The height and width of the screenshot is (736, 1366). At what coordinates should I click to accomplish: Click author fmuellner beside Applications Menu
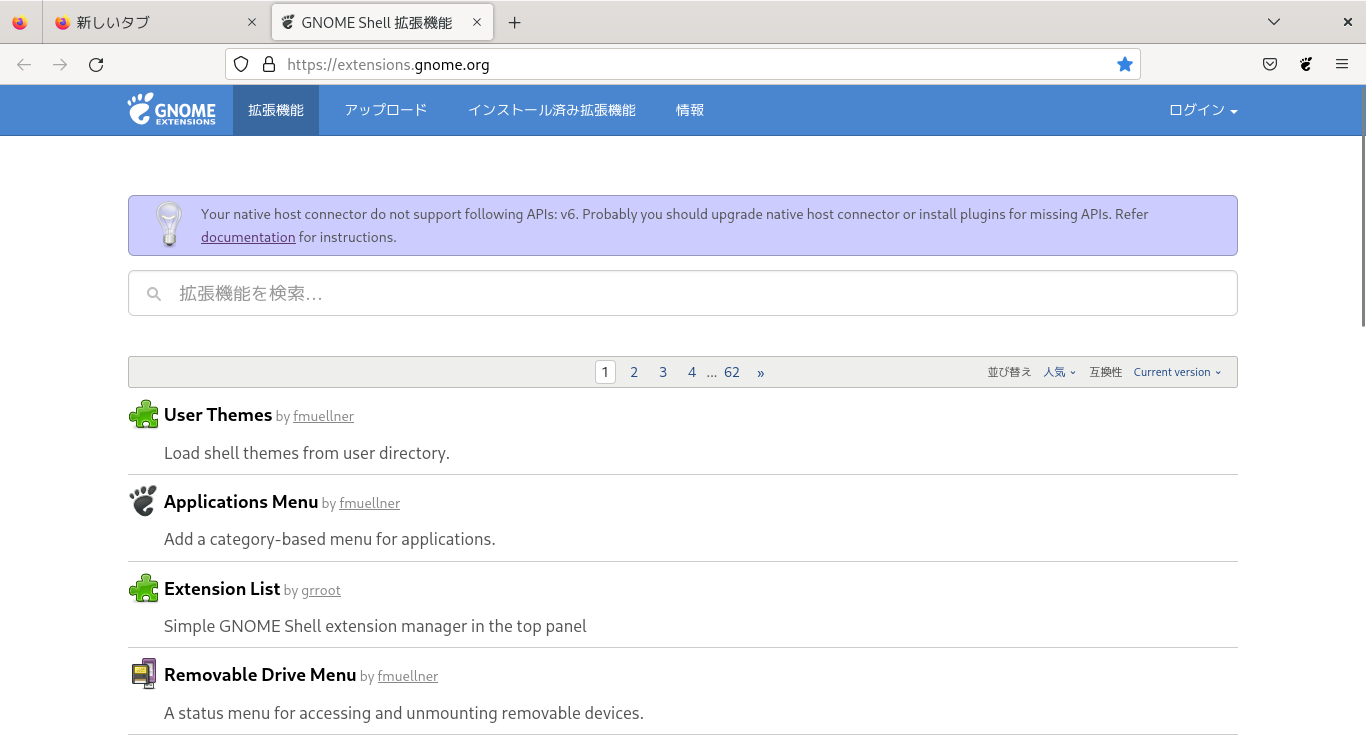369,503
